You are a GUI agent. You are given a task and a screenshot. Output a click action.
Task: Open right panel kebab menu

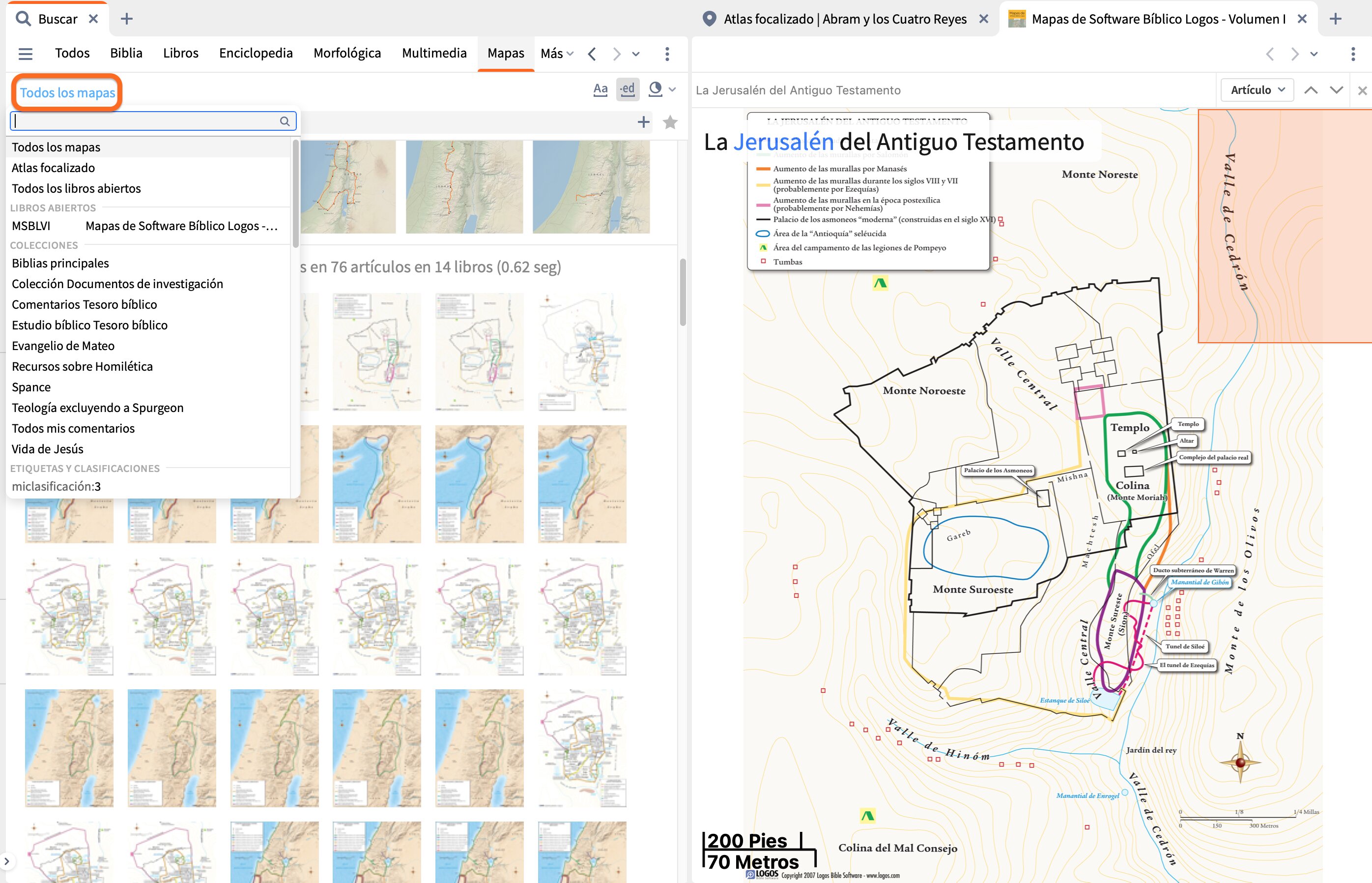(x=1353, y=54)
